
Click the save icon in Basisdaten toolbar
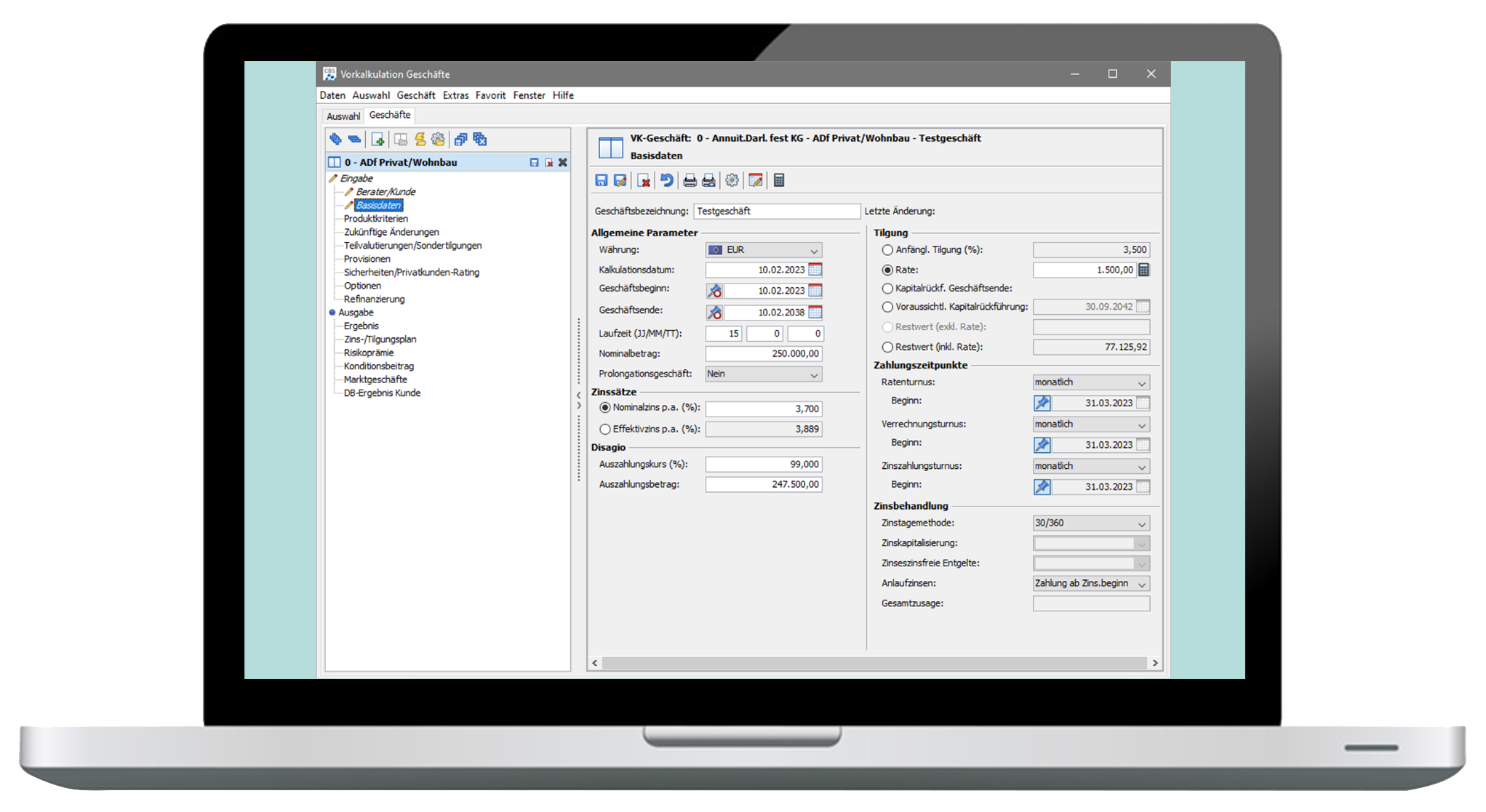click(x=602, y=180)
